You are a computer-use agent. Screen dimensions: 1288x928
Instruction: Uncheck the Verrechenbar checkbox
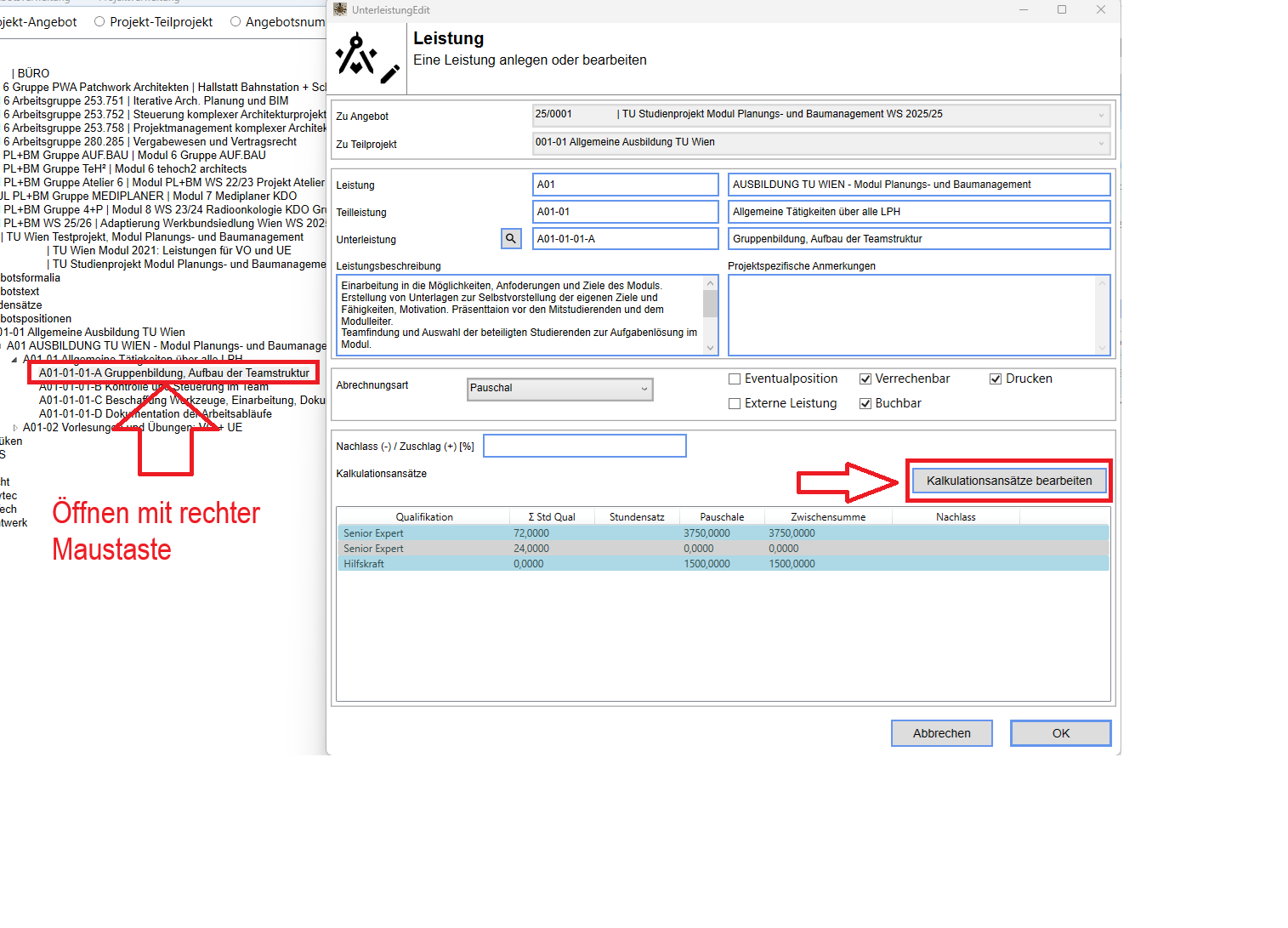(x=865, y=379)
